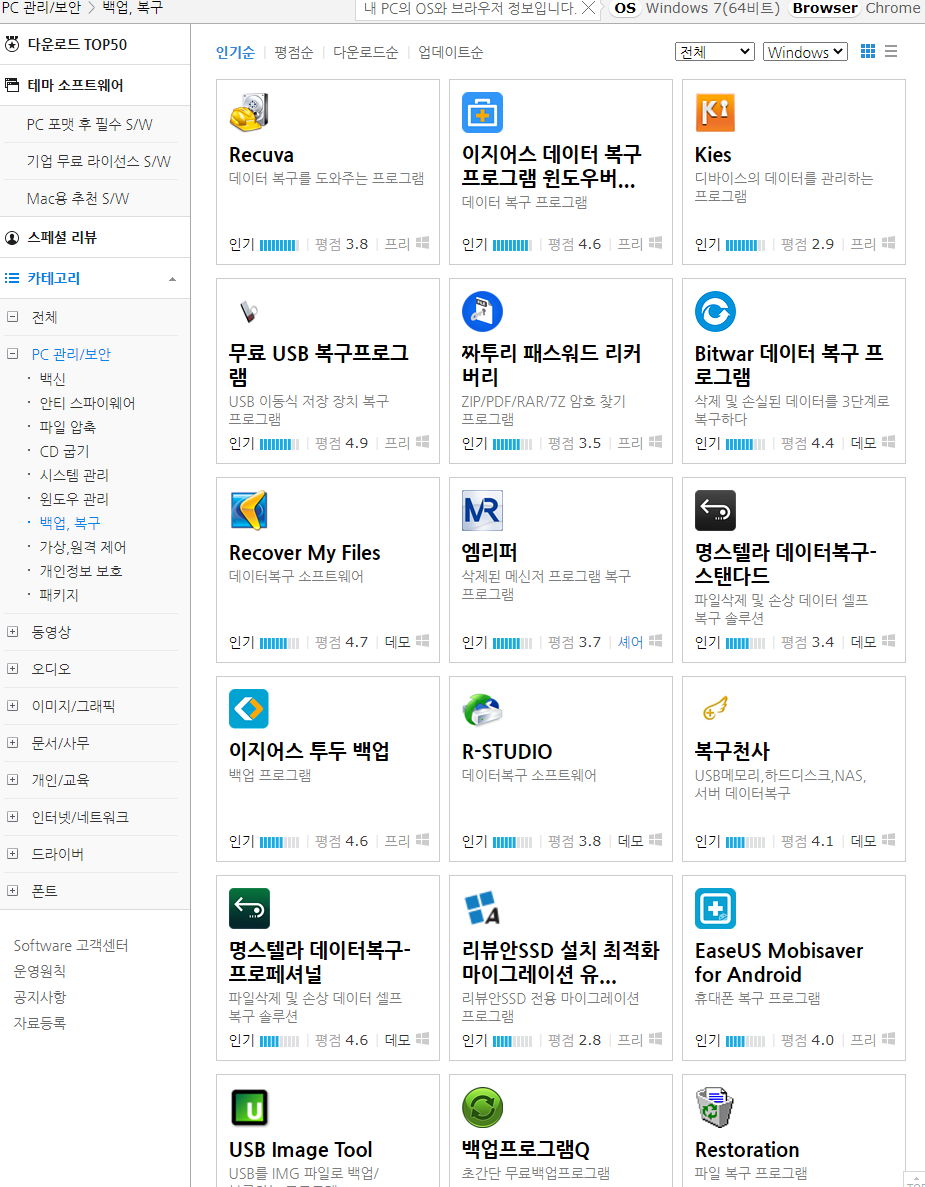The height and width of the screenshot is (1187, 925).
Task: Switch to list view icon
Action: (891, 51)
